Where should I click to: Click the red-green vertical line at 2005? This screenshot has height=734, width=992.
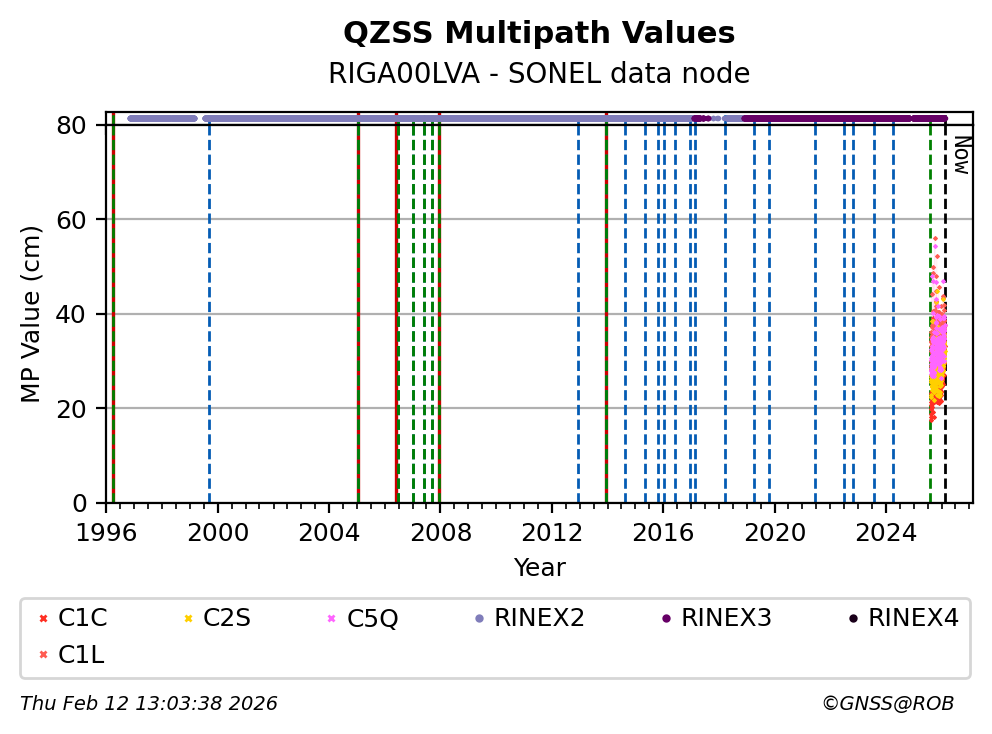(358, 300)
